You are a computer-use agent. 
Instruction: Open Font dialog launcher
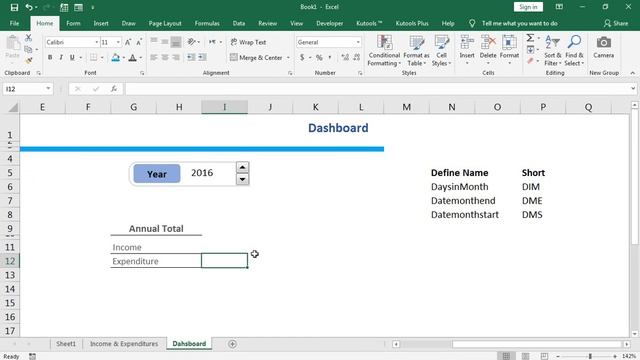point(142,73)
